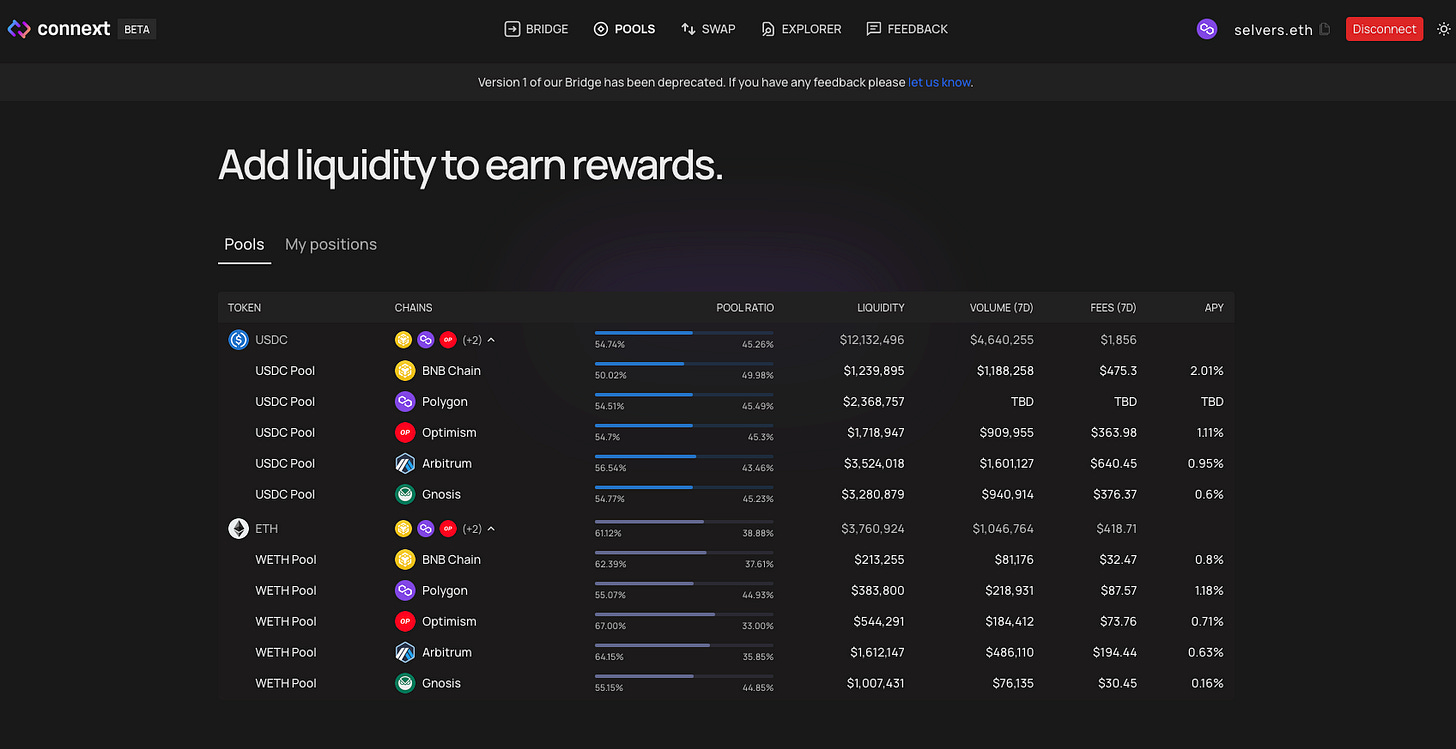Click Gnosis icon in USDC Pool row
1456x749 pixels.
click(405, 495)
